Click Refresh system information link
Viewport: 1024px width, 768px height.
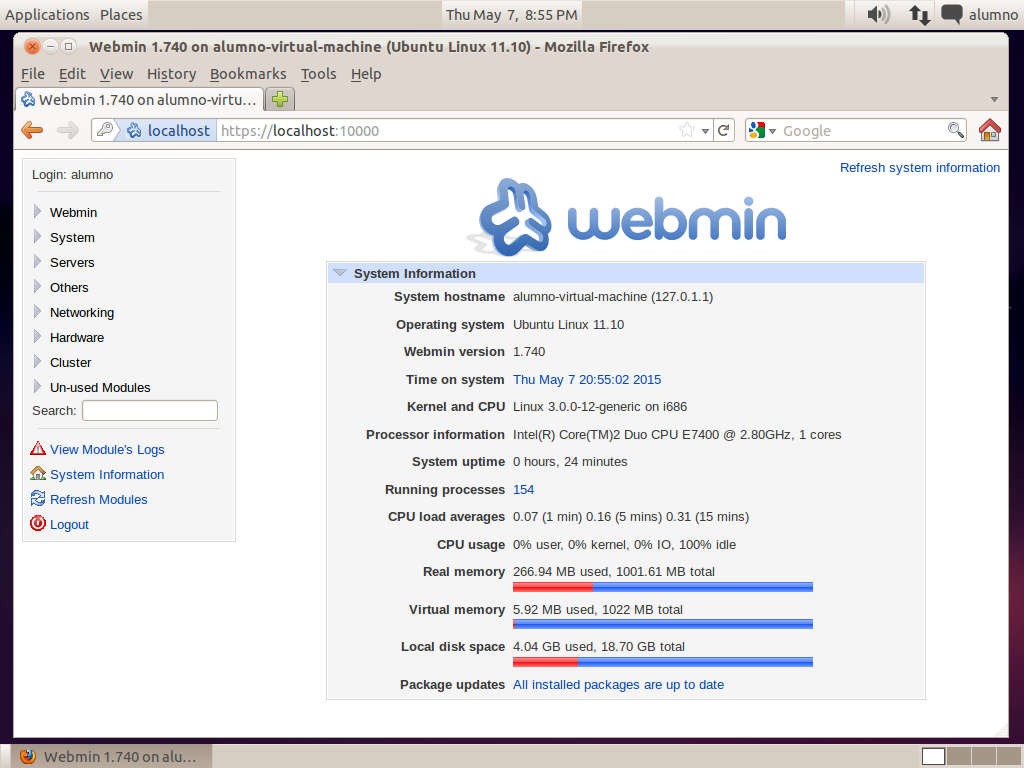[920, 168]
